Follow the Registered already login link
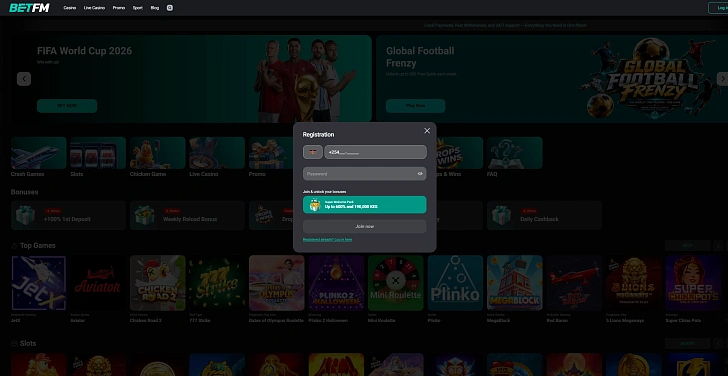728x376 pixels. (x=327, y=240)
